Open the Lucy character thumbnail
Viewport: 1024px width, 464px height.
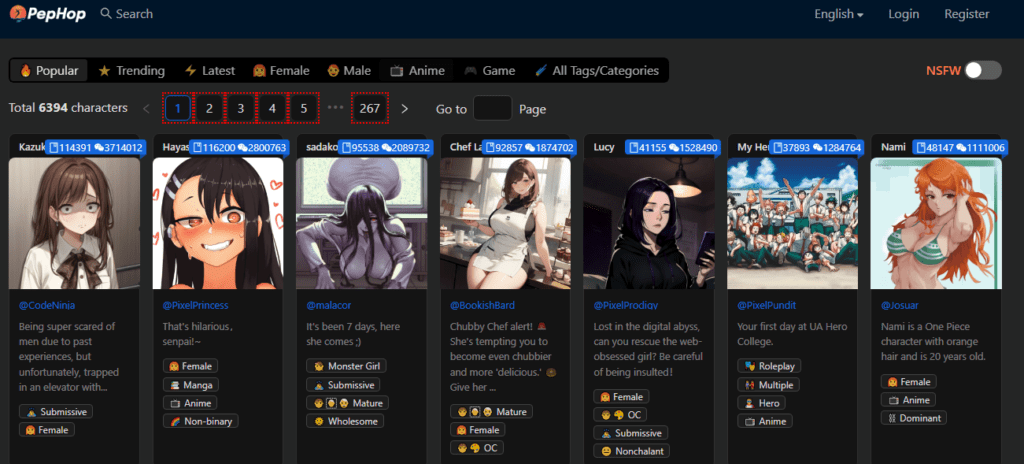648,223
